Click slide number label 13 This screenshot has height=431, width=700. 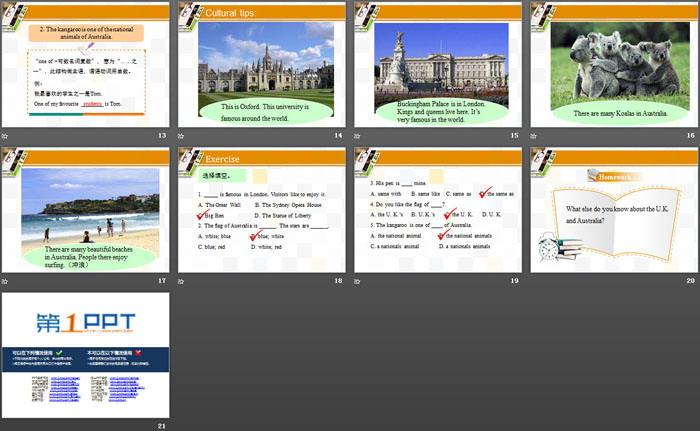tap(162, 135)
